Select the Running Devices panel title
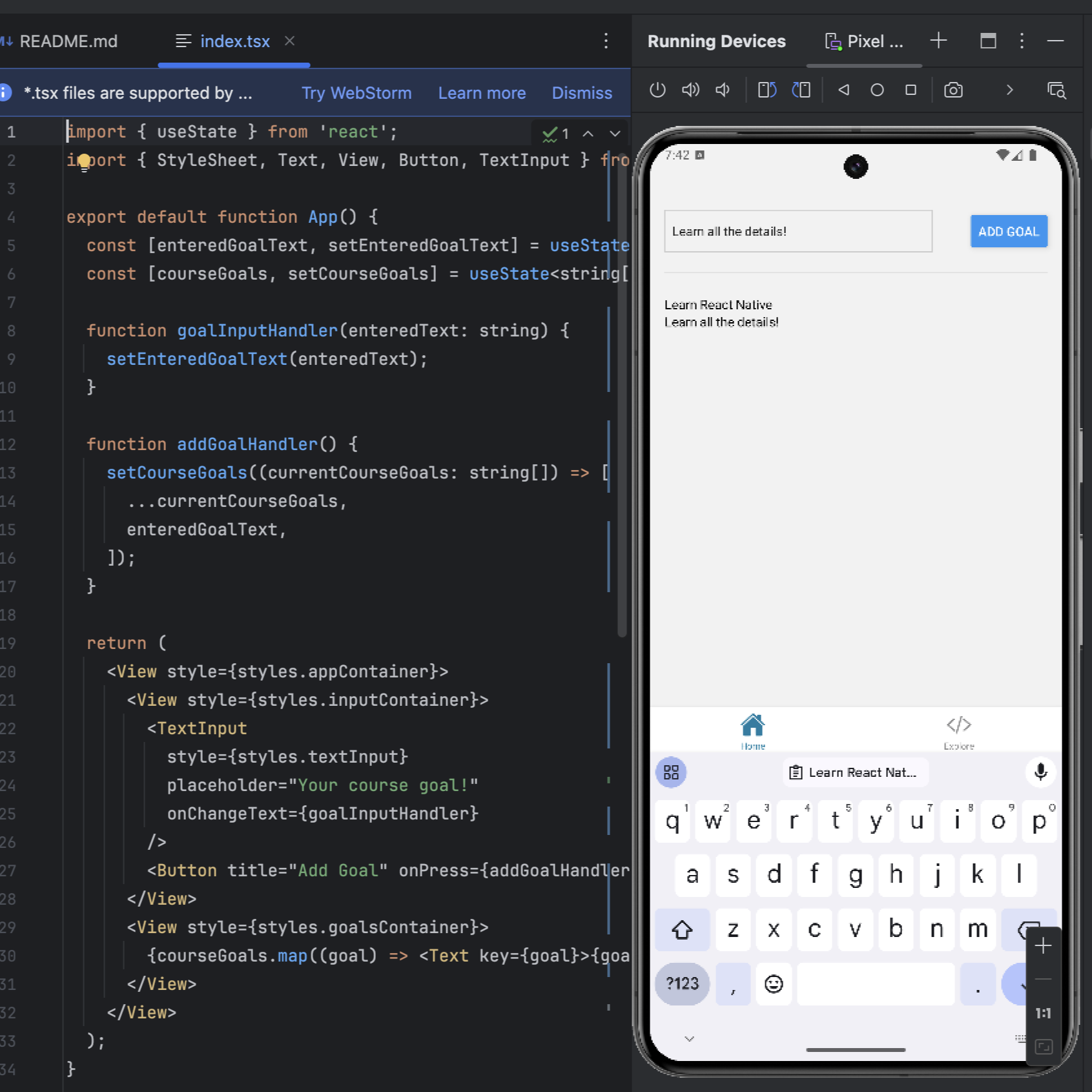The width and height of the screenshot is (1092, 1092). point(716,41)
